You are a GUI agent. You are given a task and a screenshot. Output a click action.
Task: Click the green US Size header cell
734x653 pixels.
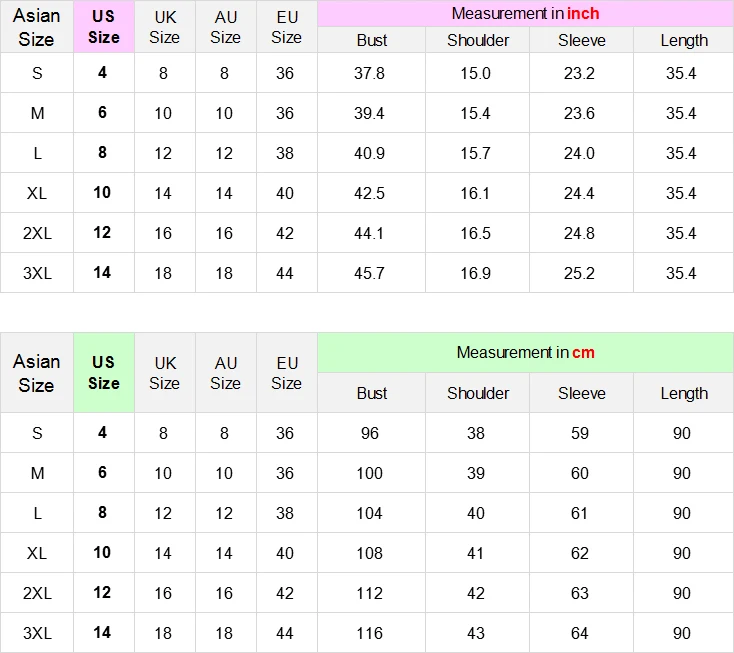tap(104, 373)
